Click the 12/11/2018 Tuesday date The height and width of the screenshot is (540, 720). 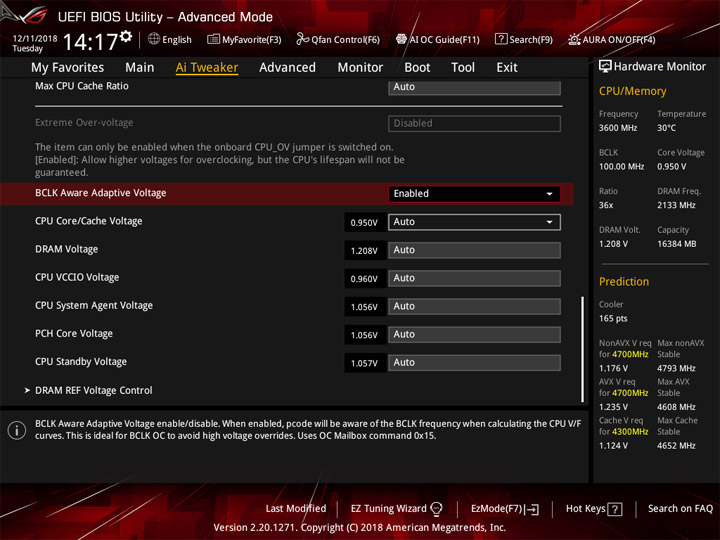tap(34, 43)
